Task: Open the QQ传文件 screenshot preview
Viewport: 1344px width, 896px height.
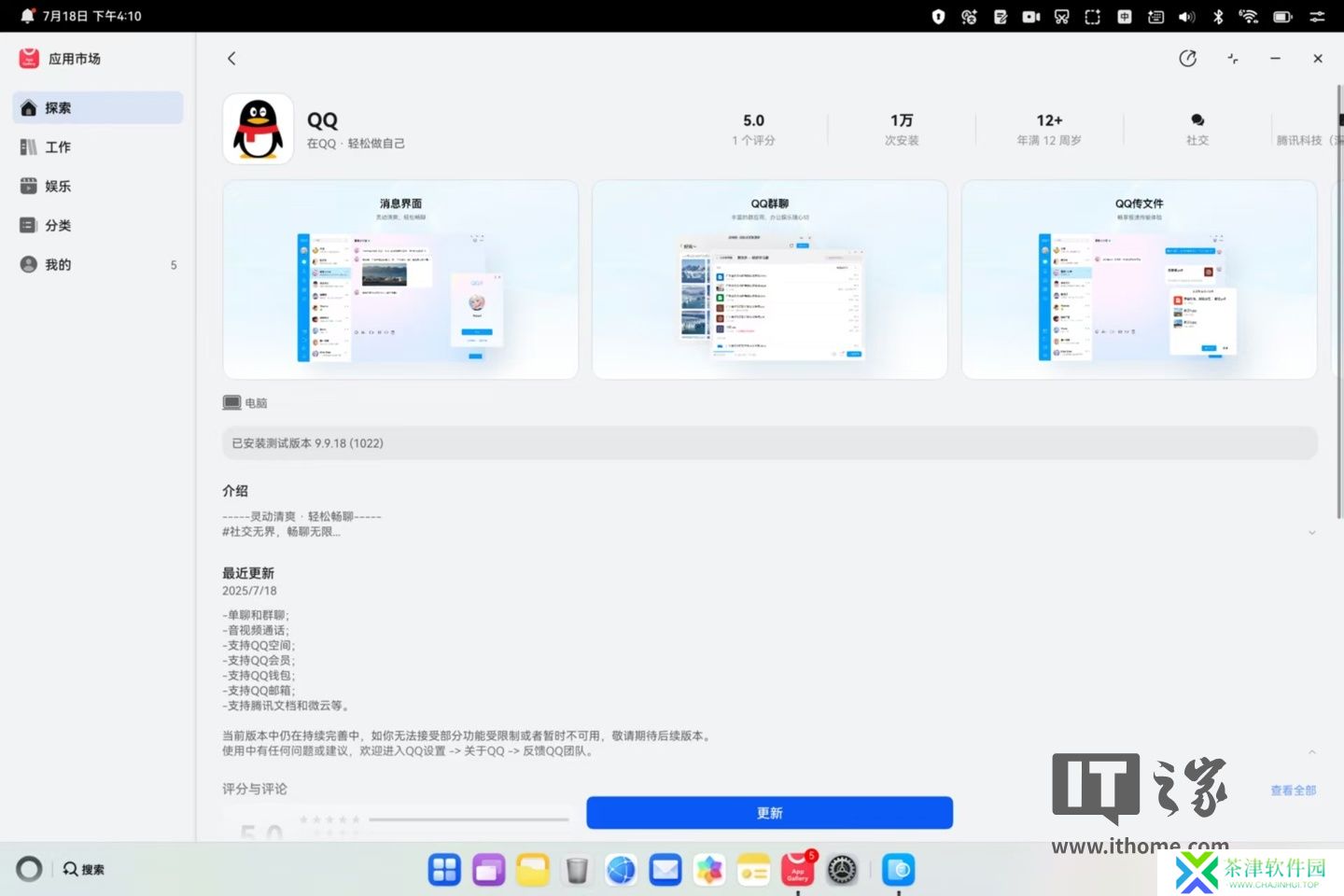Action: (x=1139, y=279)
